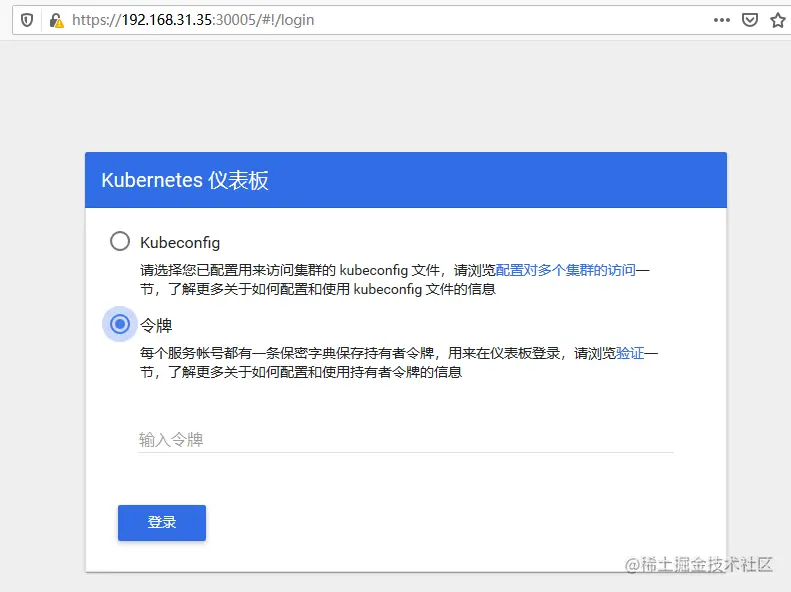791x592 pixels.
Task: Click the 输入令牌 token input field
Action: (406, 440)
